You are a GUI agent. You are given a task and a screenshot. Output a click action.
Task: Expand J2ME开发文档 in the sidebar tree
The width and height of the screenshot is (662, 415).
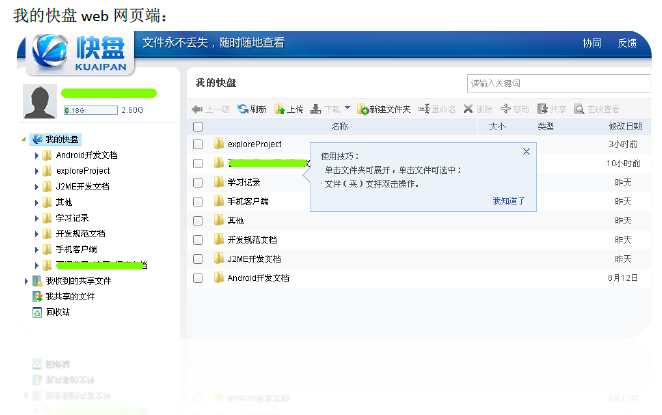tap(37, 187)
